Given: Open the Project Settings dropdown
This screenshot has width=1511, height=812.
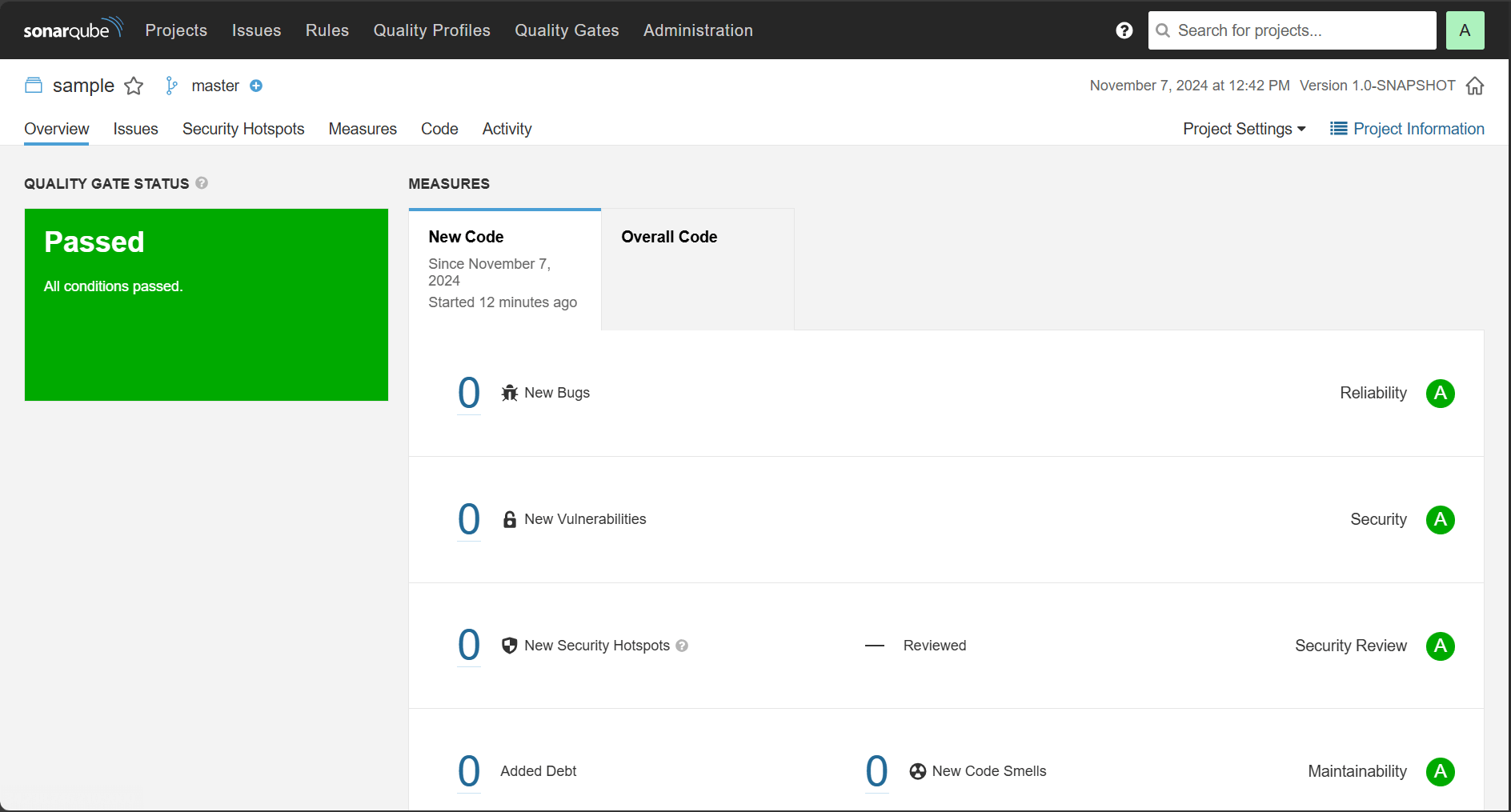Looking at the screenshot, I should (1243, 129).
